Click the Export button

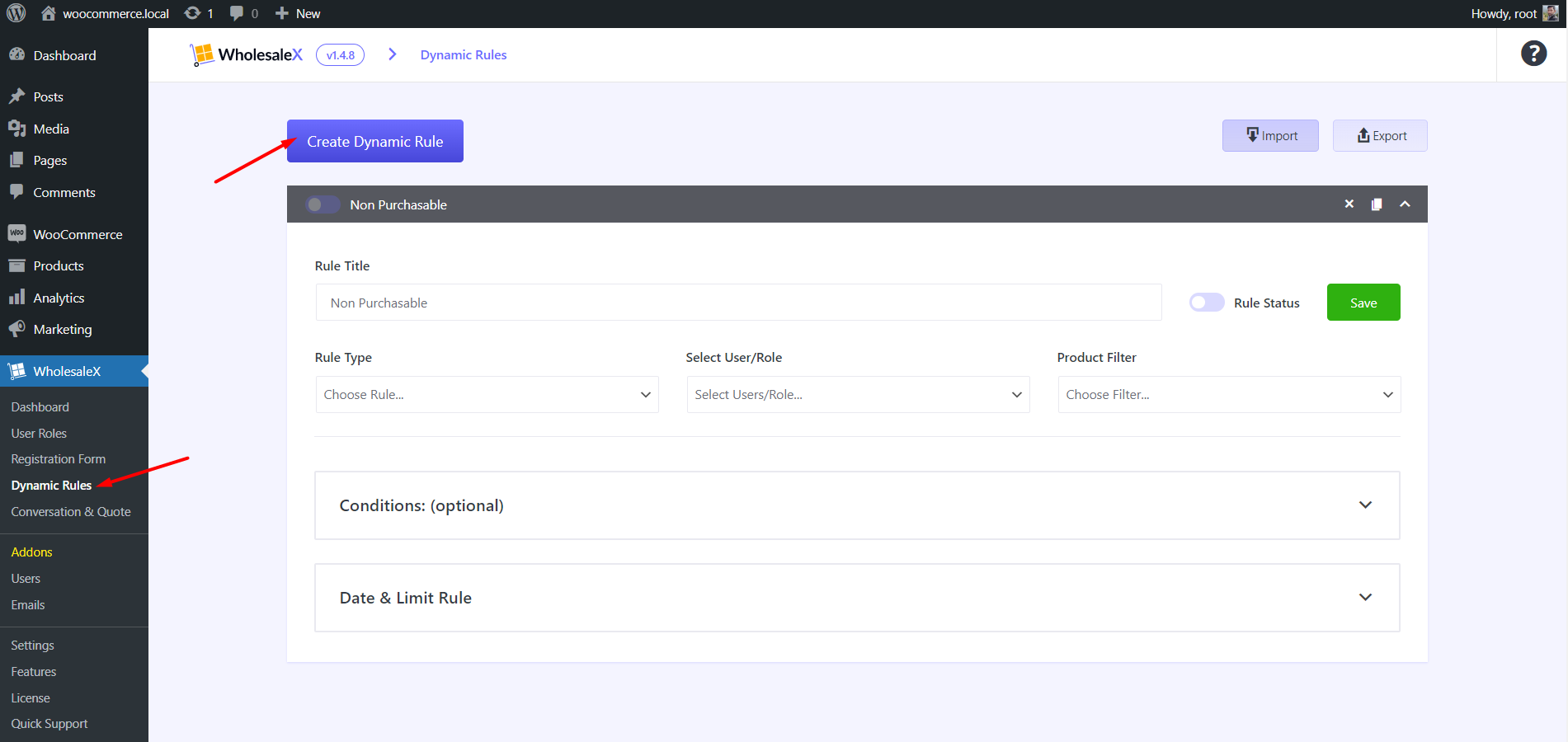[x=1380, y=136]
